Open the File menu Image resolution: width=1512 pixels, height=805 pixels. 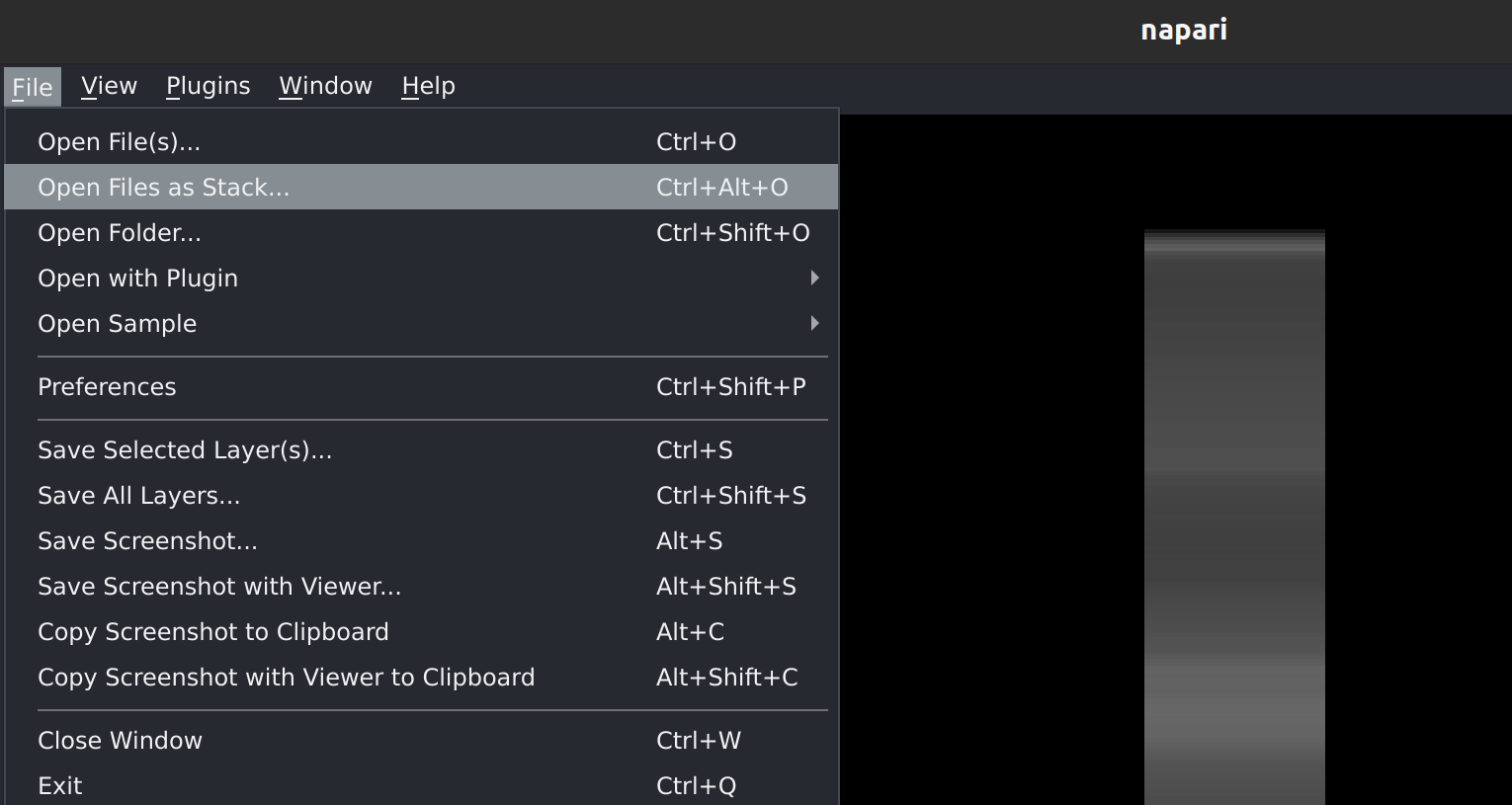coord(33,87)
